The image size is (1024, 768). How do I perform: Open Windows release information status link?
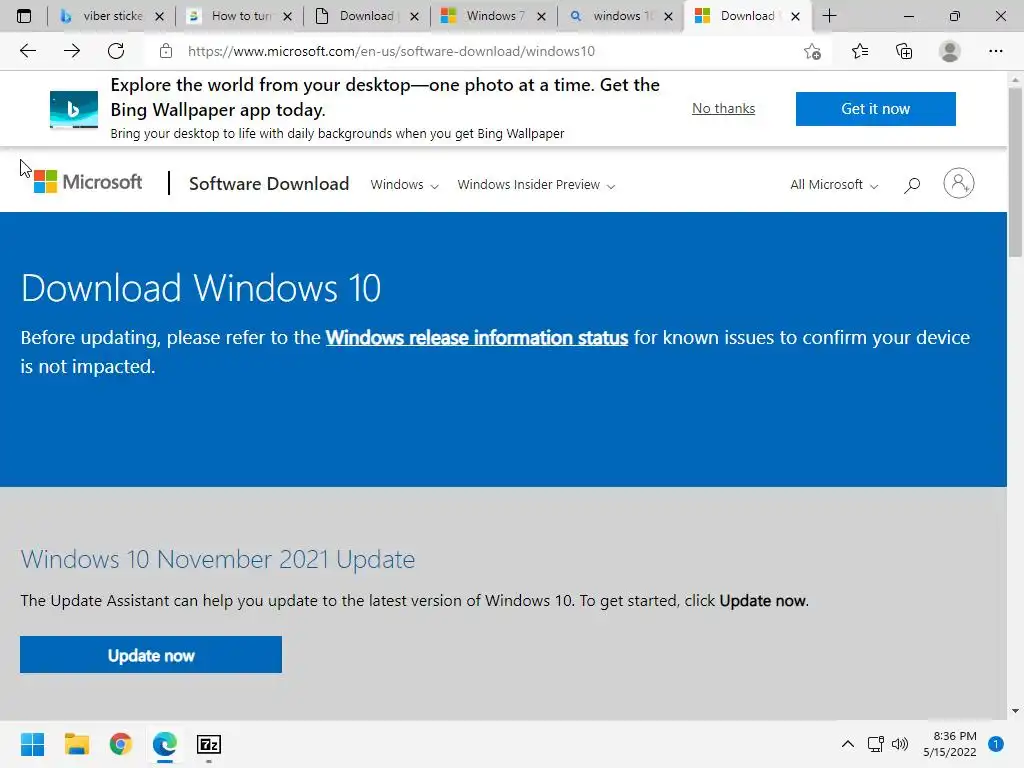477,338
